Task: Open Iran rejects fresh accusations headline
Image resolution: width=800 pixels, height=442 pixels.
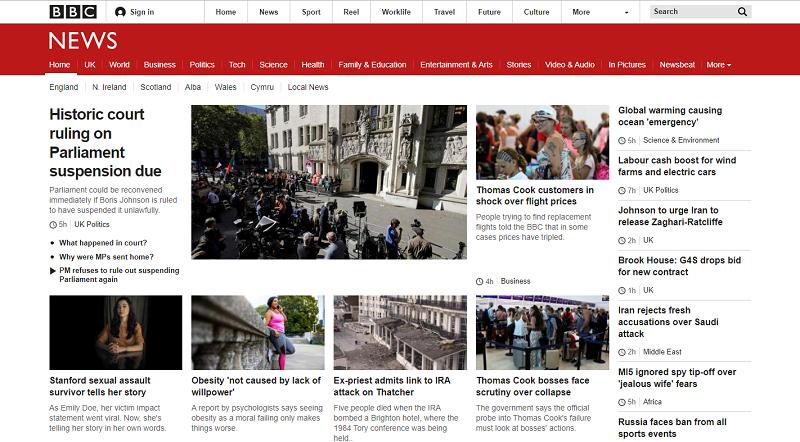Action: tap(668, 322)
